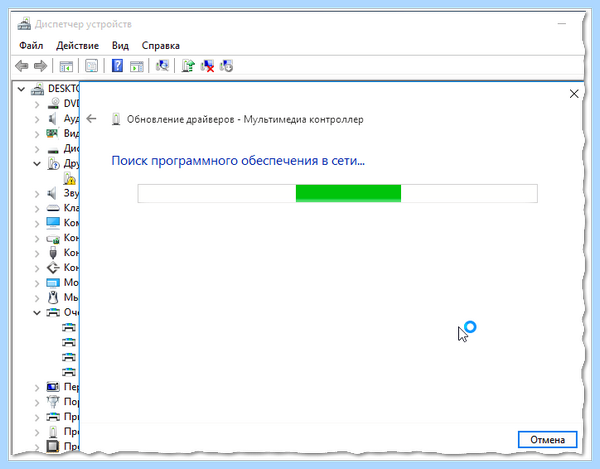
Task: Select the speaker icon beside the Зву node
Action: 52,194
